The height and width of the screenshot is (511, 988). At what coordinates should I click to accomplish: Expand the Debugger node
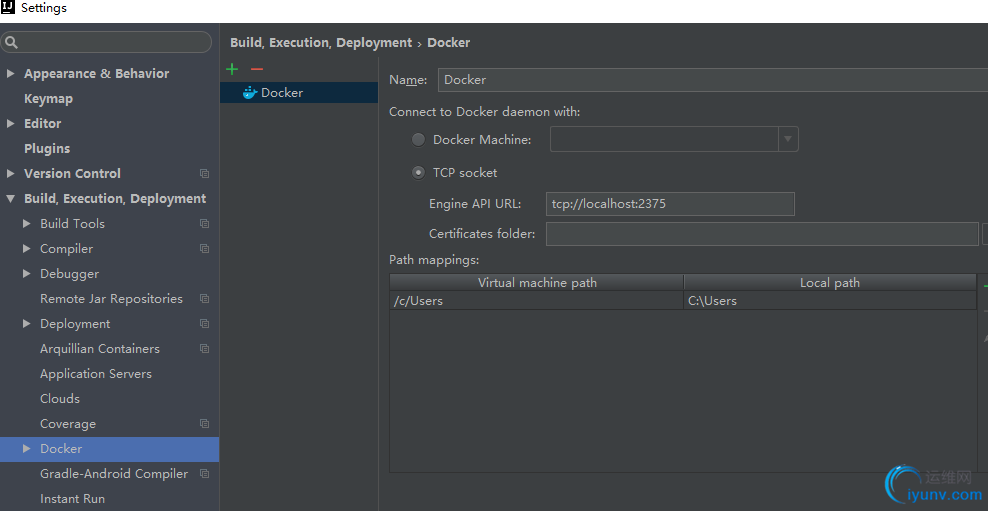(x=26, y=273)
